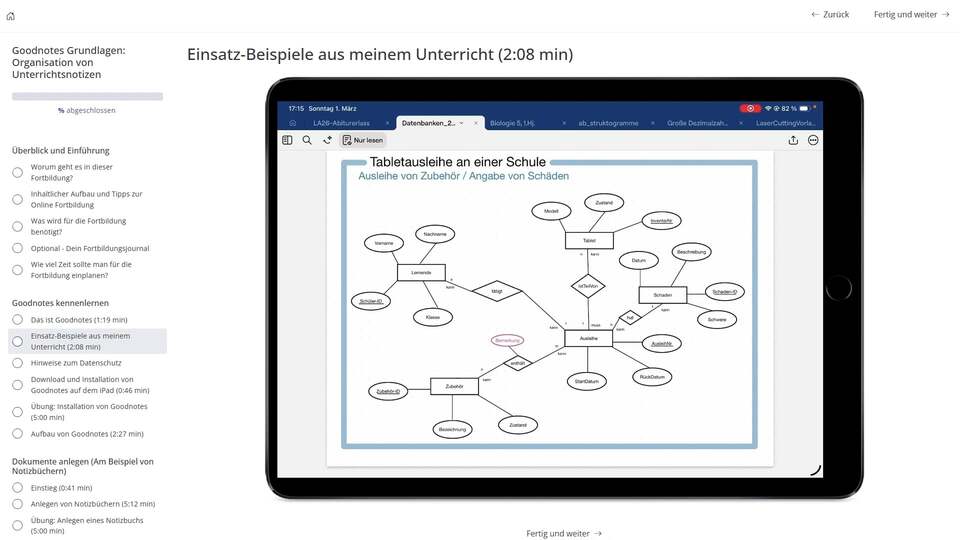The height and width of the screenshot is (540, 960).
Task: Close the Biologie 5, 1.Hj. tab
Action: [x=564, y=123]
